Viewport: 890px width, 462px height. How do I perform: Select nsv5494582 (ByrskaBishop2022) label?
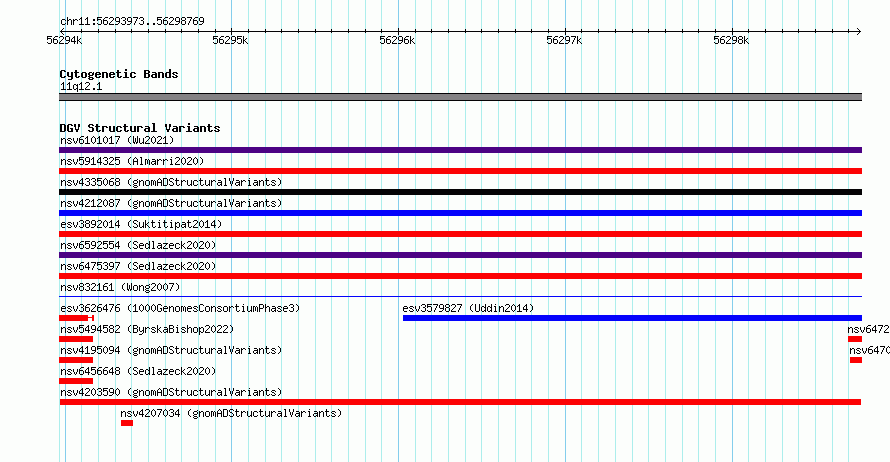pos(147,329)
